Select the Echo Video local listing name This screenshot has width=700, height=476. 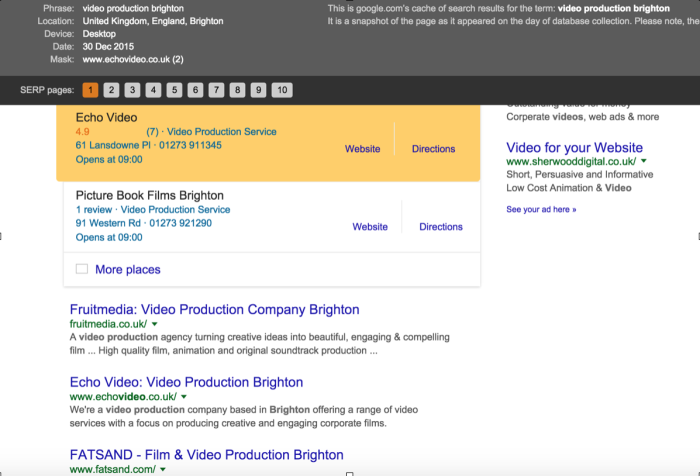[106, 117]
